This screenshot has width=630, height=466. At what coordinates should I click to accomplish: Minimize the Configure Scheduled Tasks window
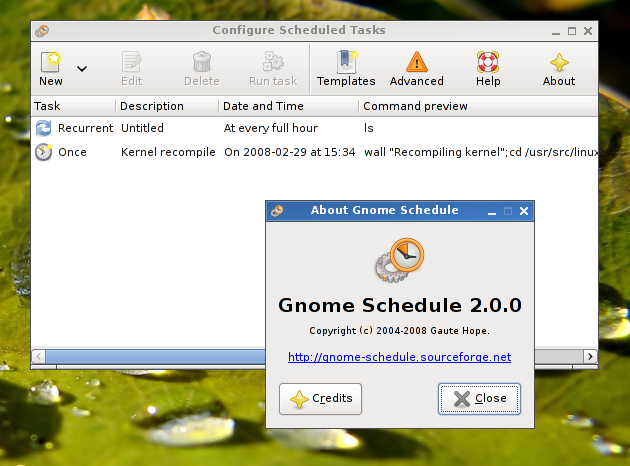556,31
